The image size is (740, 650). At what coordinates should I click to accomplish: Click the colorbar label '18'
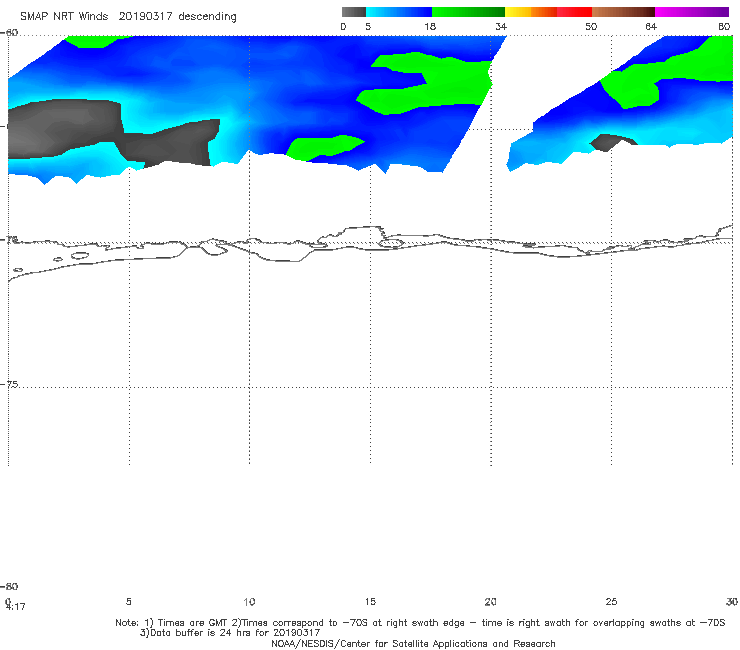(x=430, y=26)
